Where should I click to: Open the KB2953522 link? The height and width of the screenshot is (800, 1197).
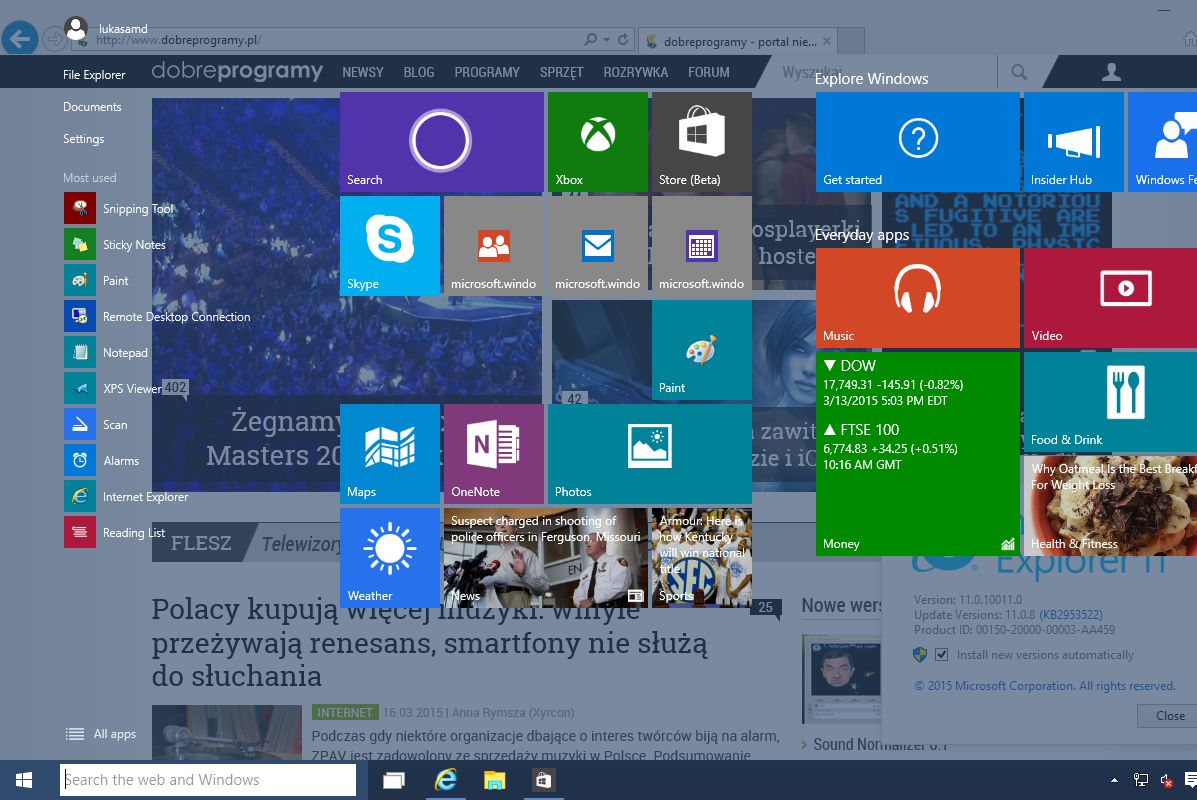click(1071, 615)
